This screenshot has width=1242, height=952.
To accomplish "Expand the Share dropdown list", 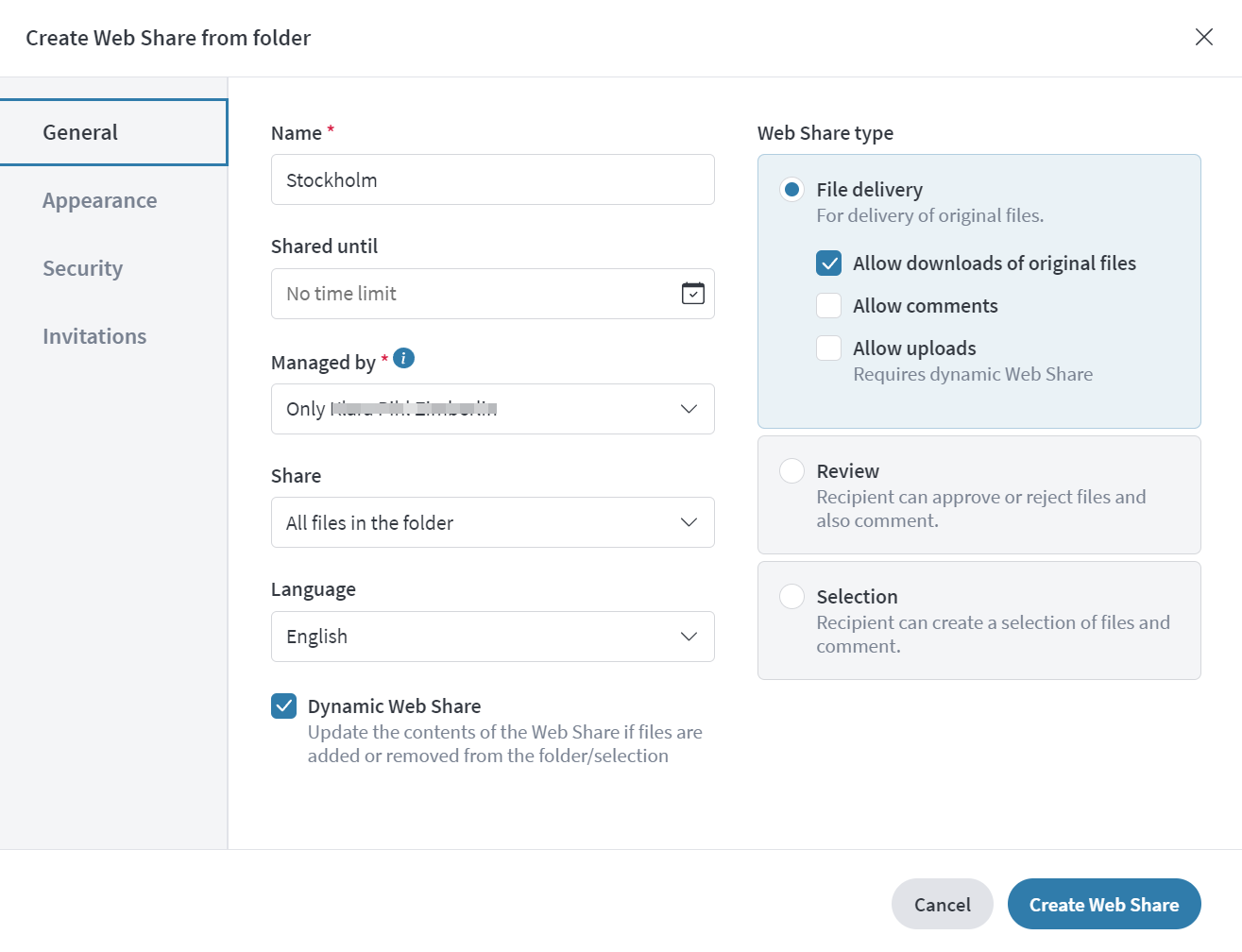I will [x=492, y=523].
